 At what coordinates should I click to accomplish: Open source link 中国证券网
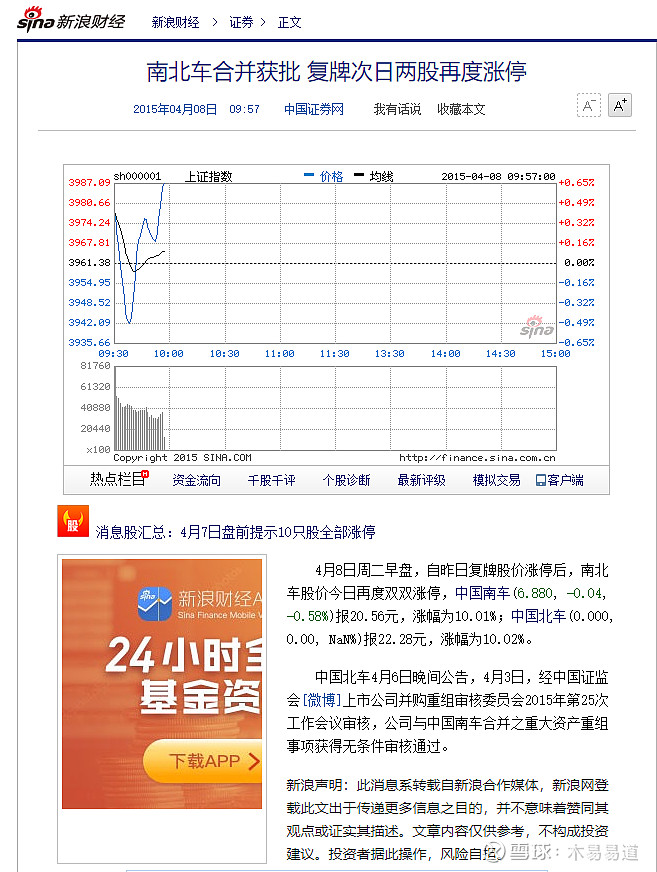pos(314,109)
